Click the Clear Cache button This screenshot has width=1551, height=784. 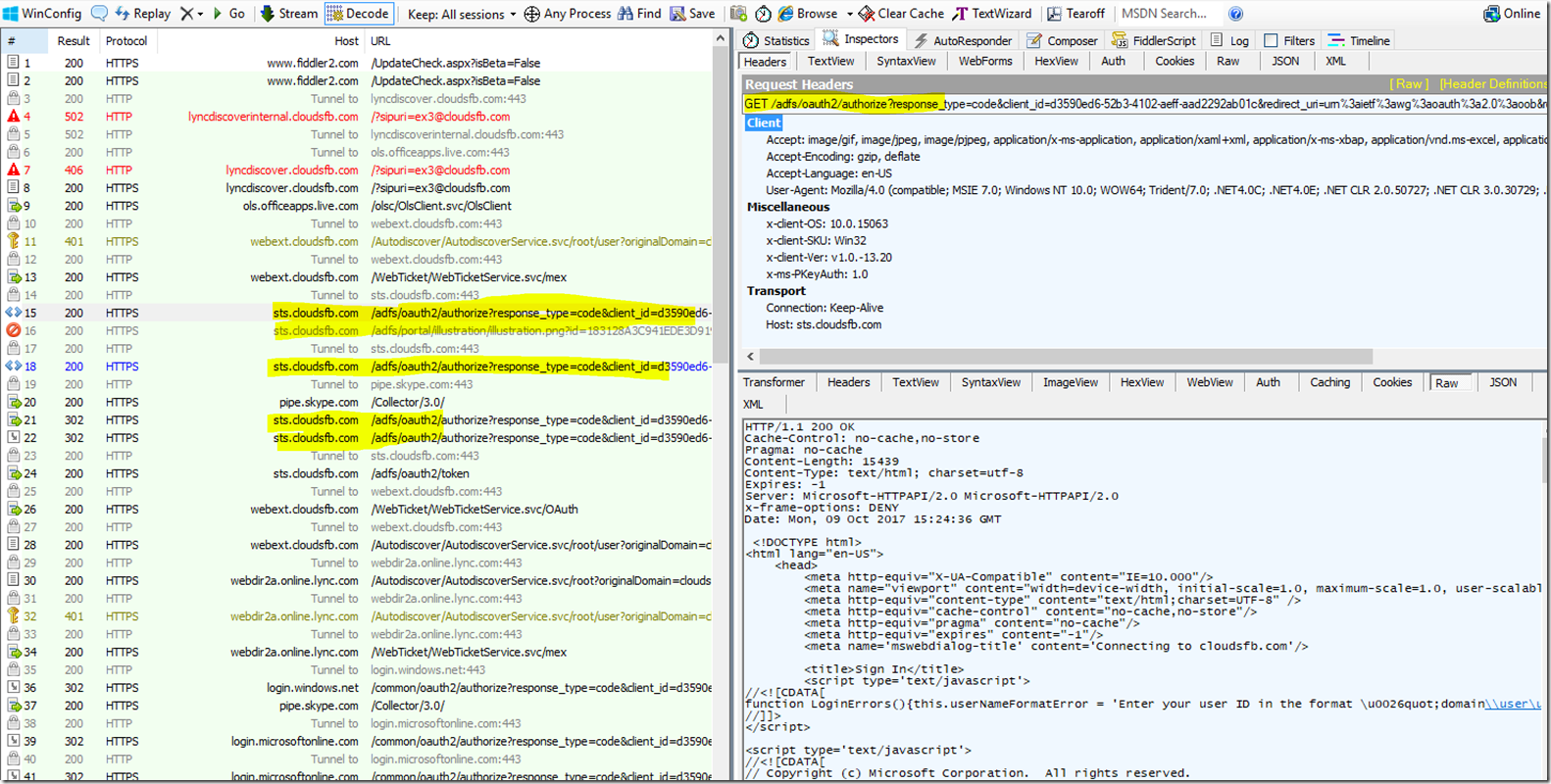click(x=901, y=14)
